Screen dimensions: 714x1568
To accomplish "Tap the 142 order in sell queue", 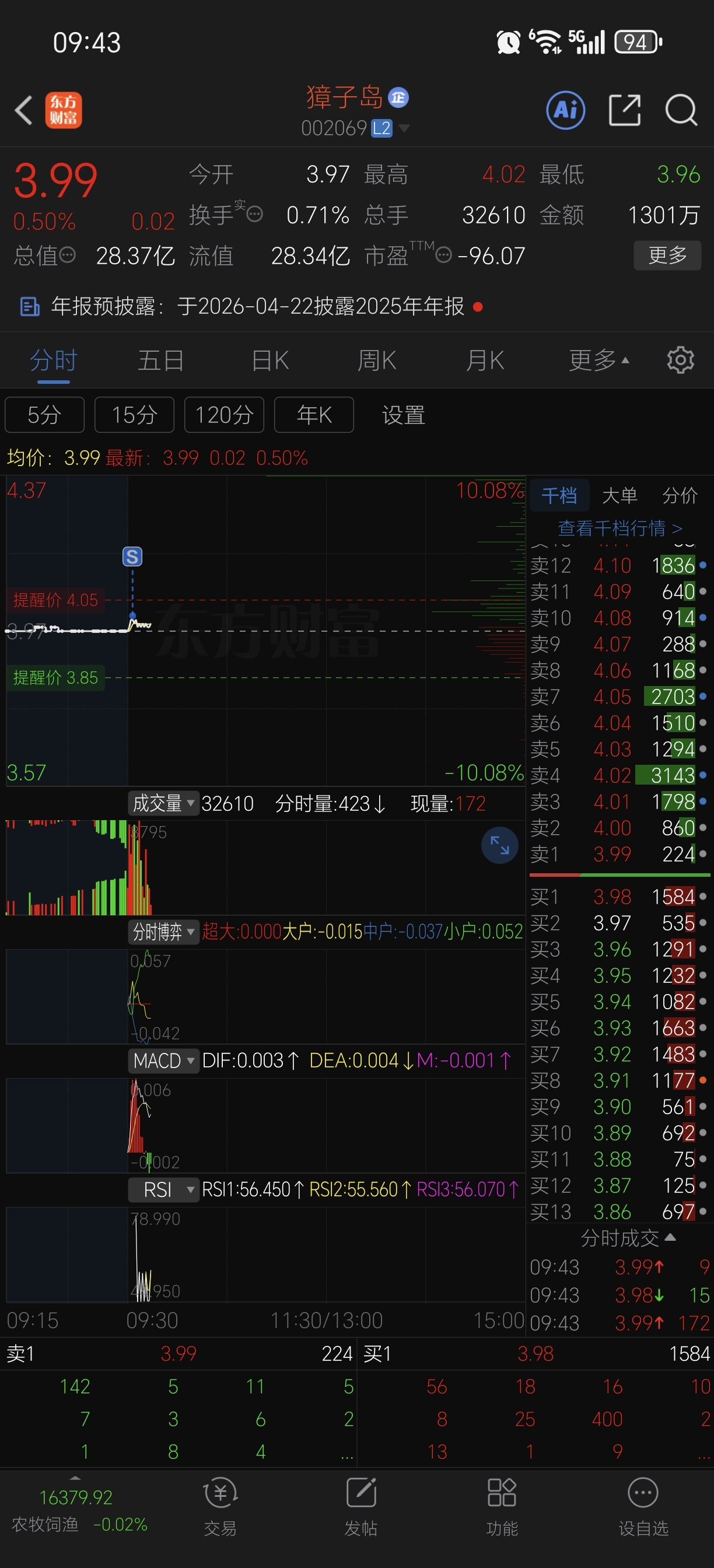I will 75,1386.
